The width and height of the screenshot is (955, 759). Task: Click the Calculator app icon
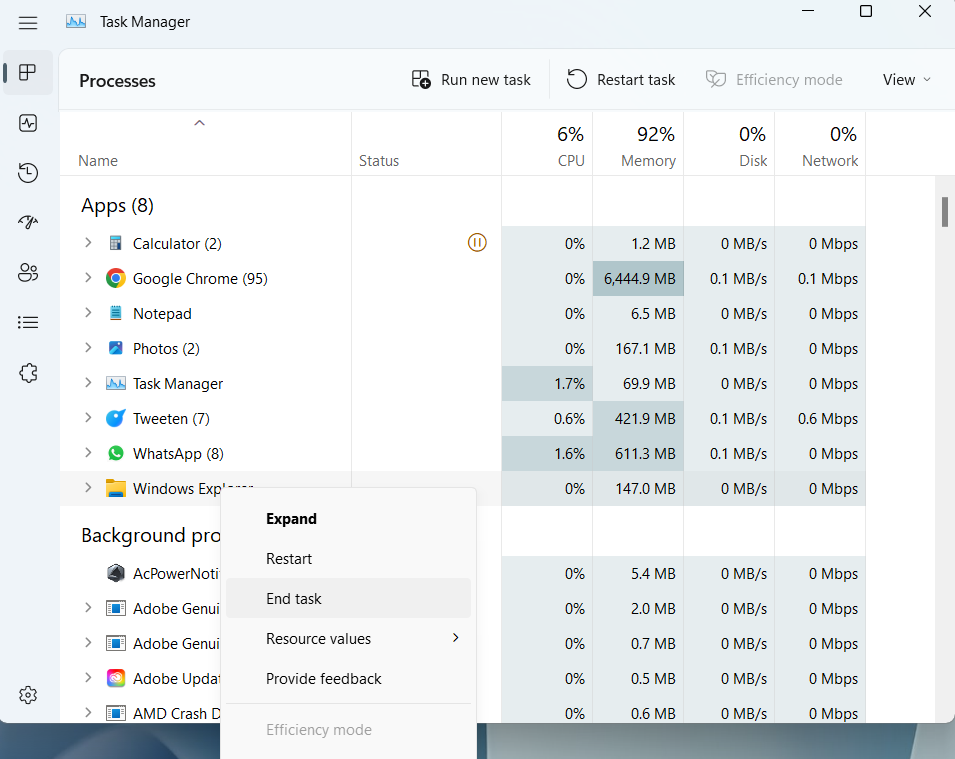click(116, 244)
